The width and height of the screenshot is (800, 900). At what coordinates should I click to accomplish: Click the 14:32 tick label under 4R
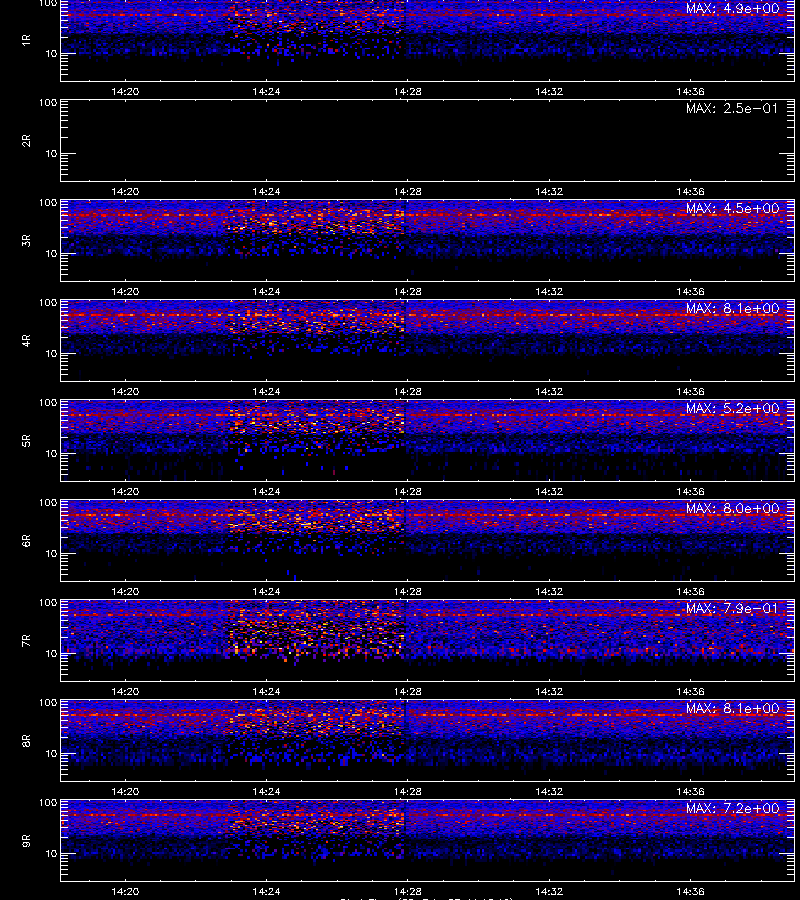[x=549, y=391]
